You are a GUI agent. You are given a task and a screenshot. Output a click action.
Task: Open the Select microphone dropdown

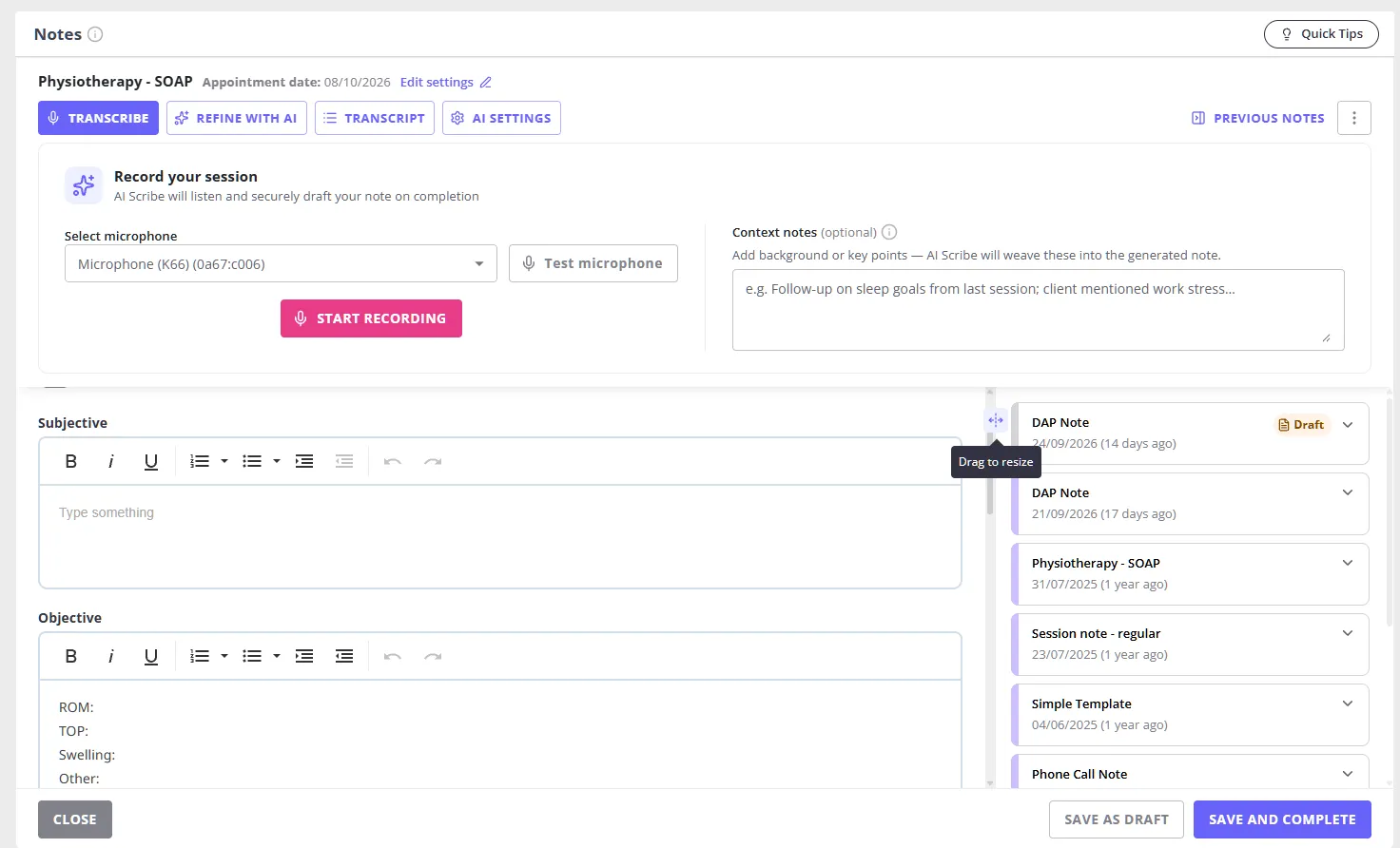(x=281, y=263)
